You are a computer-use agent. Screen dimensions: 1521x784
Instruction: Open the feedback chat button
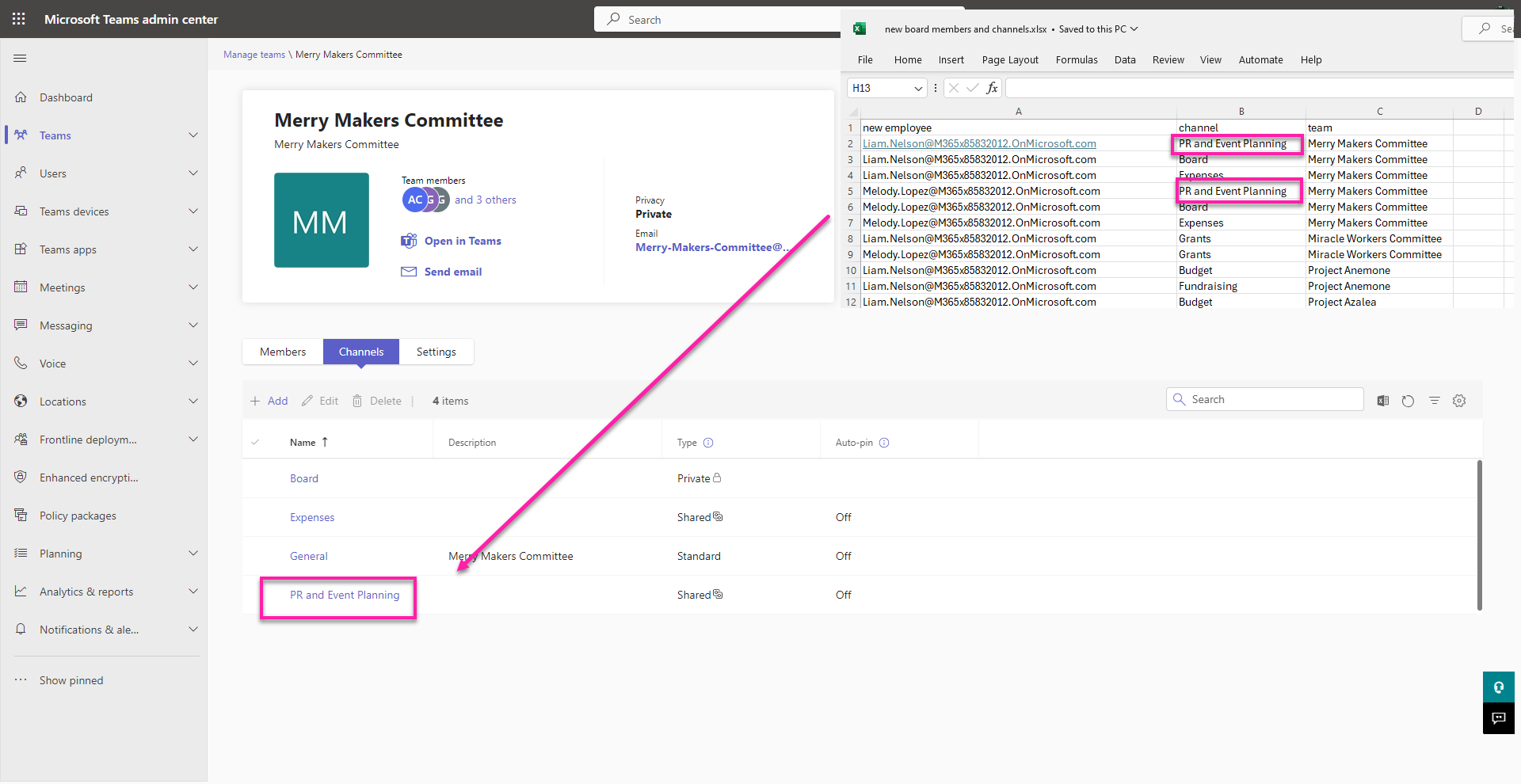click(1498, 718)
